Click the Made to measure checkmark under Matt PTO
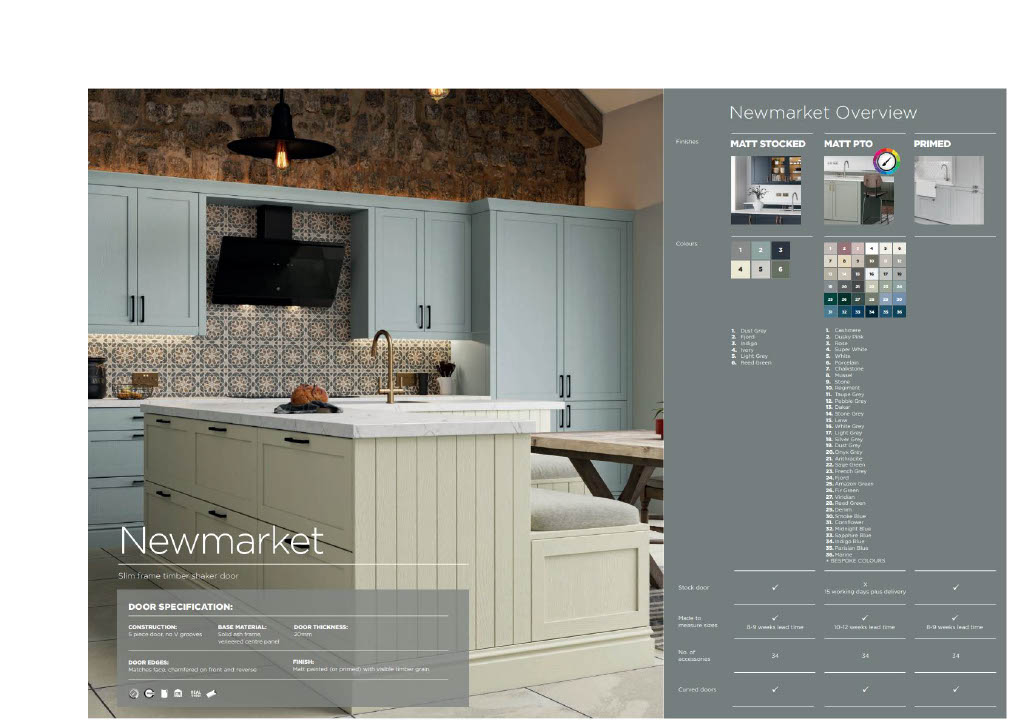 pos(864,617)
